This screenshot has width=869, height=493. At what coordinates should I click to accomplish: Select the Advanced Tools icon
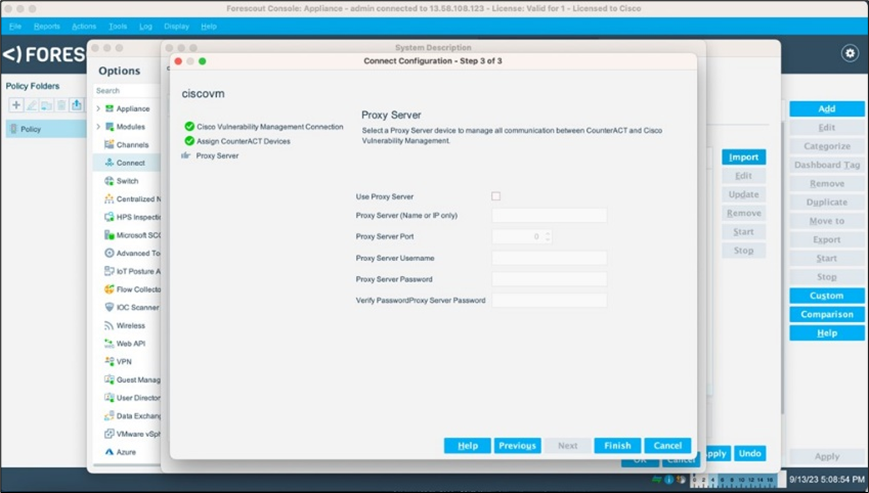[x=109, y=253]
